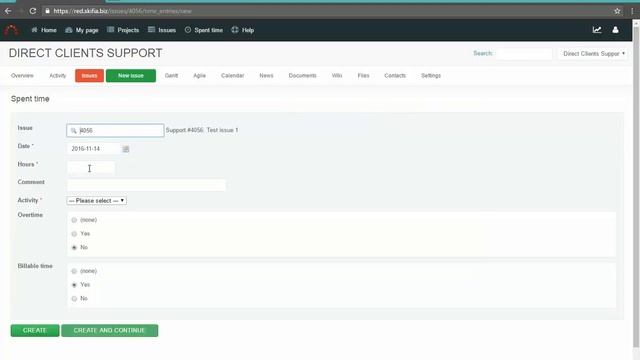The height and width of the screenshot is (360, 640).
Task: Bookmark this page with the star icon
Action: [617, 11]
